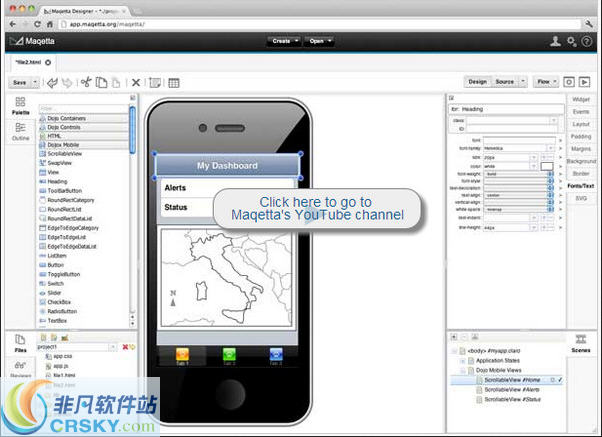Select ScrollableView #Status in scenes tree
Screen dimensions: 602x437
click(x=512, y=399)
